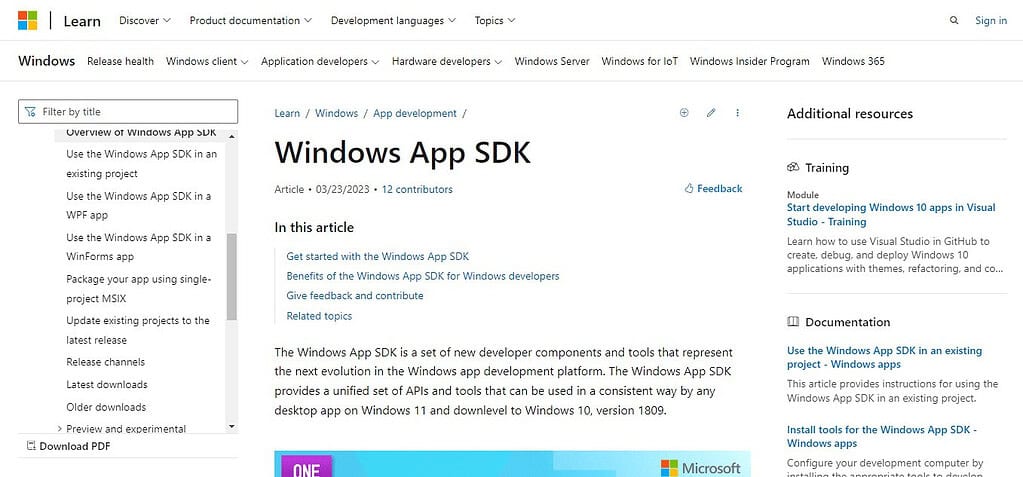
Task: Open the Topics dropdown
Action: pos(495,20)
